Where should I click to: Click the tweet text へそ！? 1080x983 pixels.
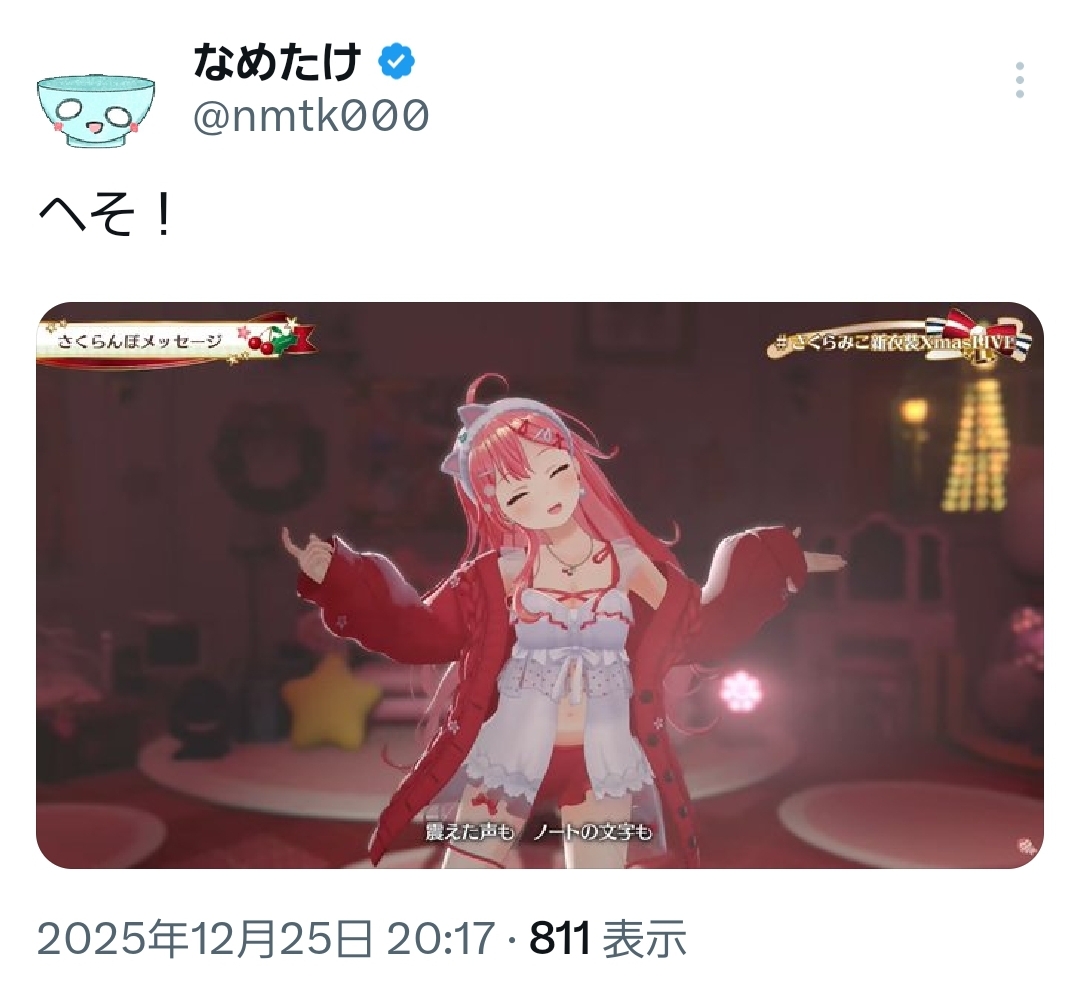click(x=107, y=214)
